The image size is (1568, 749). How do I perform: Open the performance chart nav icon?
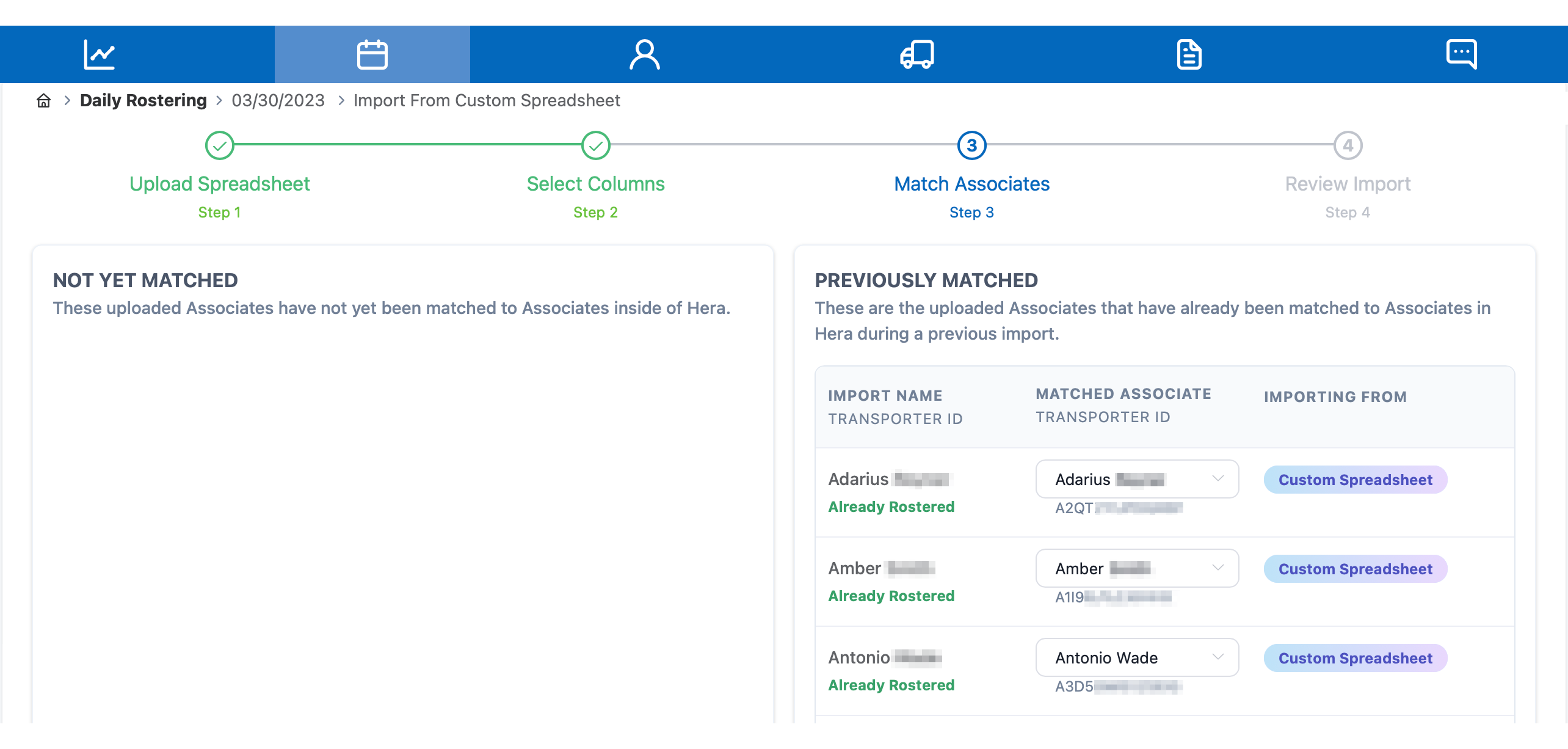coord(99,54)
